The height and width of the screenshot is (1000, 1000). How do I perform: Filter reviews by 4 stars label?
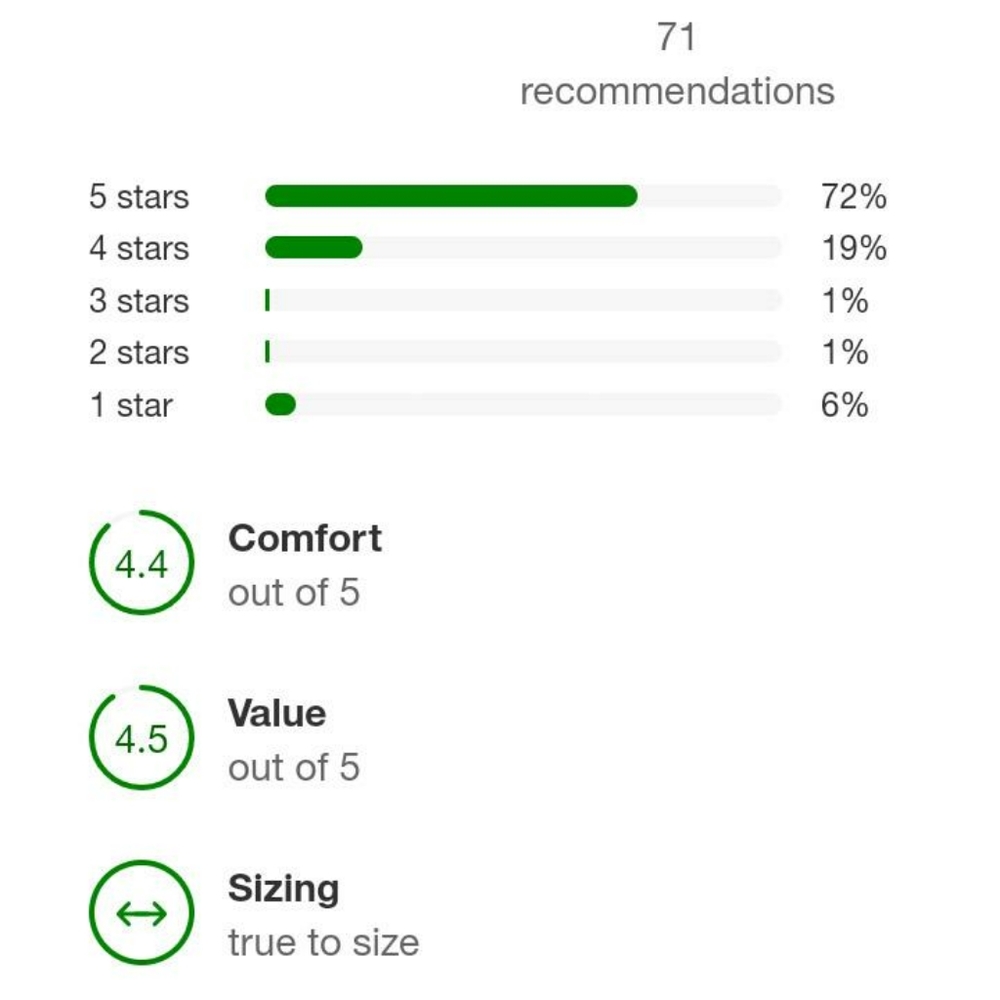click(x=138, y=248)
